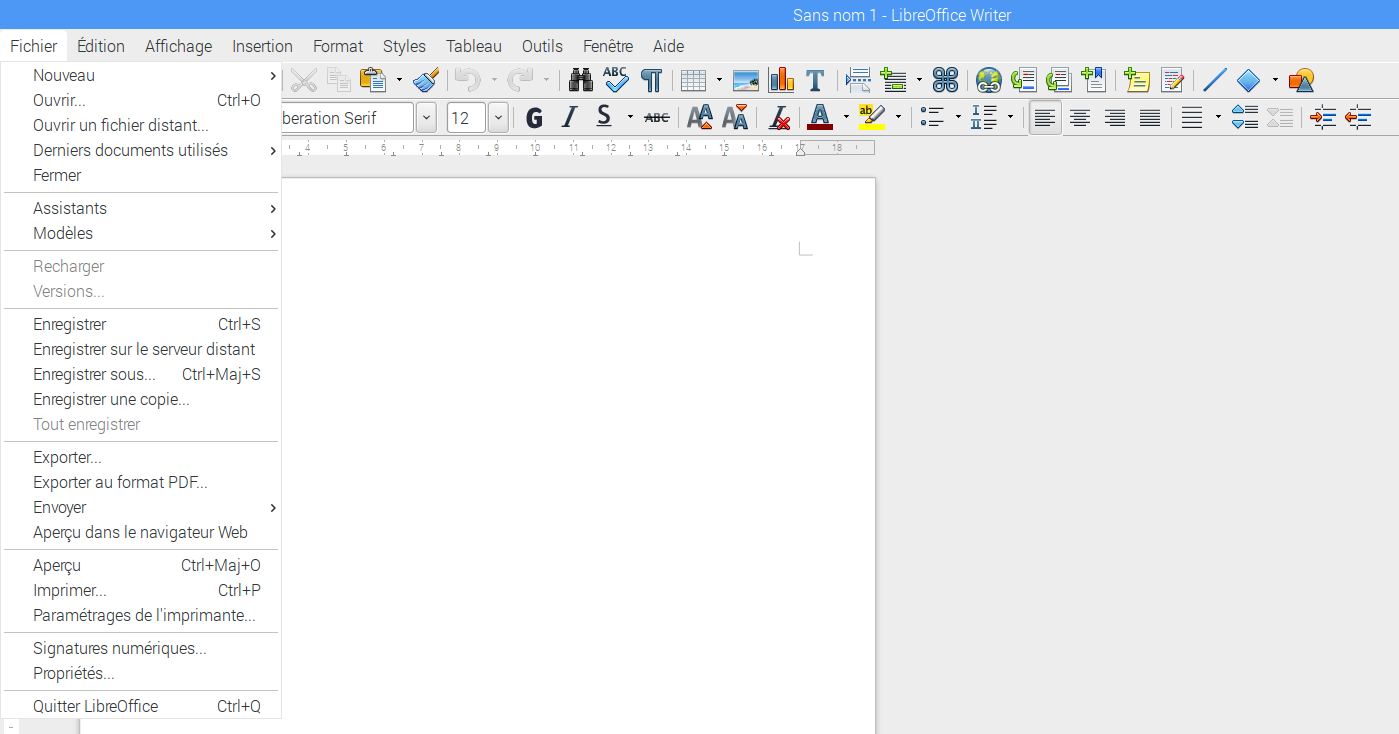The height and width of the screenshot is (734, 1399).
Task: Click the yellow highlighting color icon
Action: click(x=872, y=118)
